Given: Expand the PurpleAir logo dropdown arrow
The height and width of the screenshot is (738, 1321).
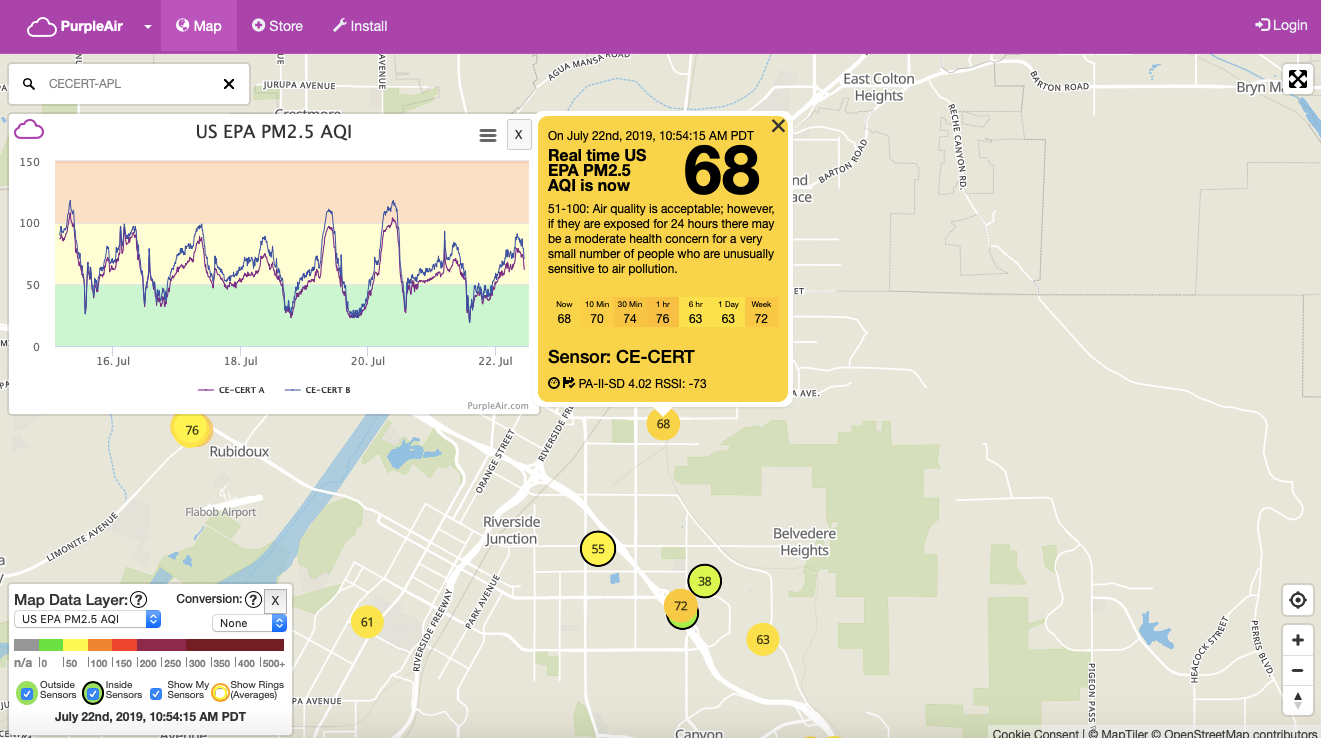Looking at the screenshot, I should [x=148, y=27].
